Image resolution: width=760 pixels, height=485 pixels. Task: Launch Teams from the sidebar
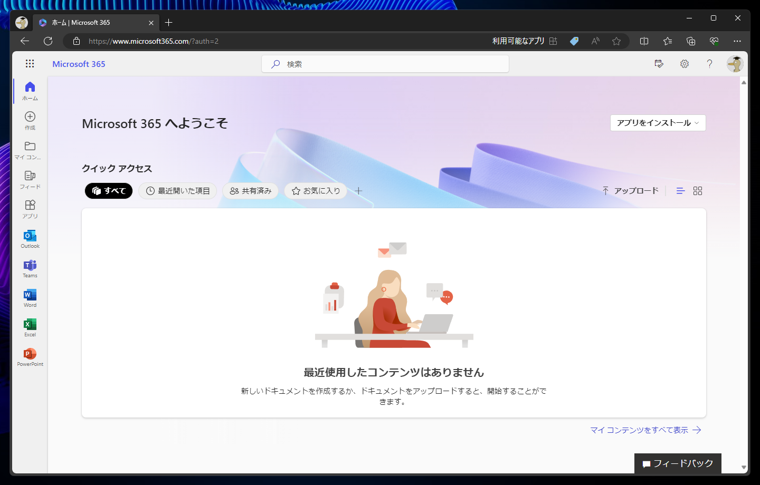[x=30, y=268]
